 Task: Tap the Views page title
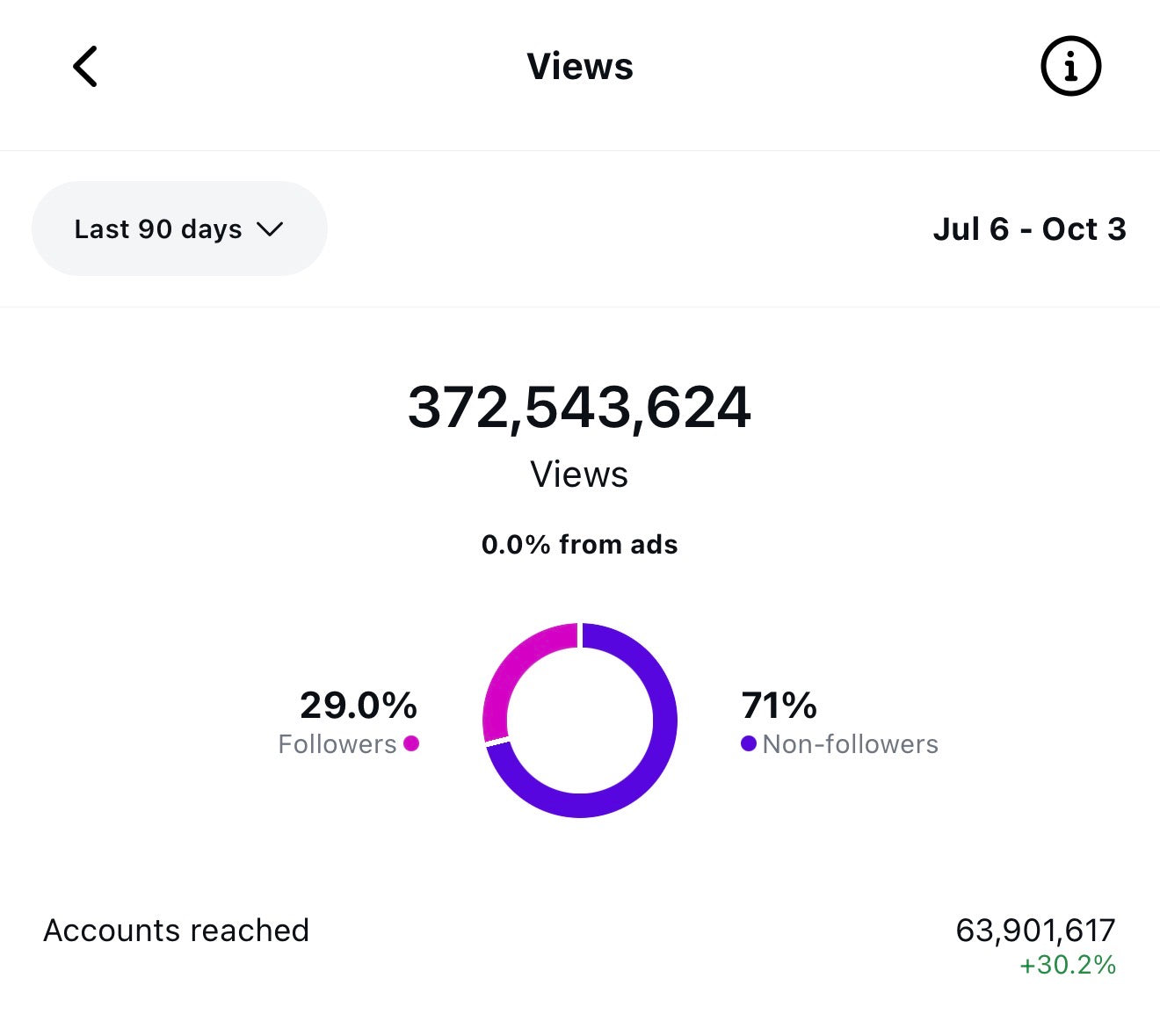pos(579,67)
